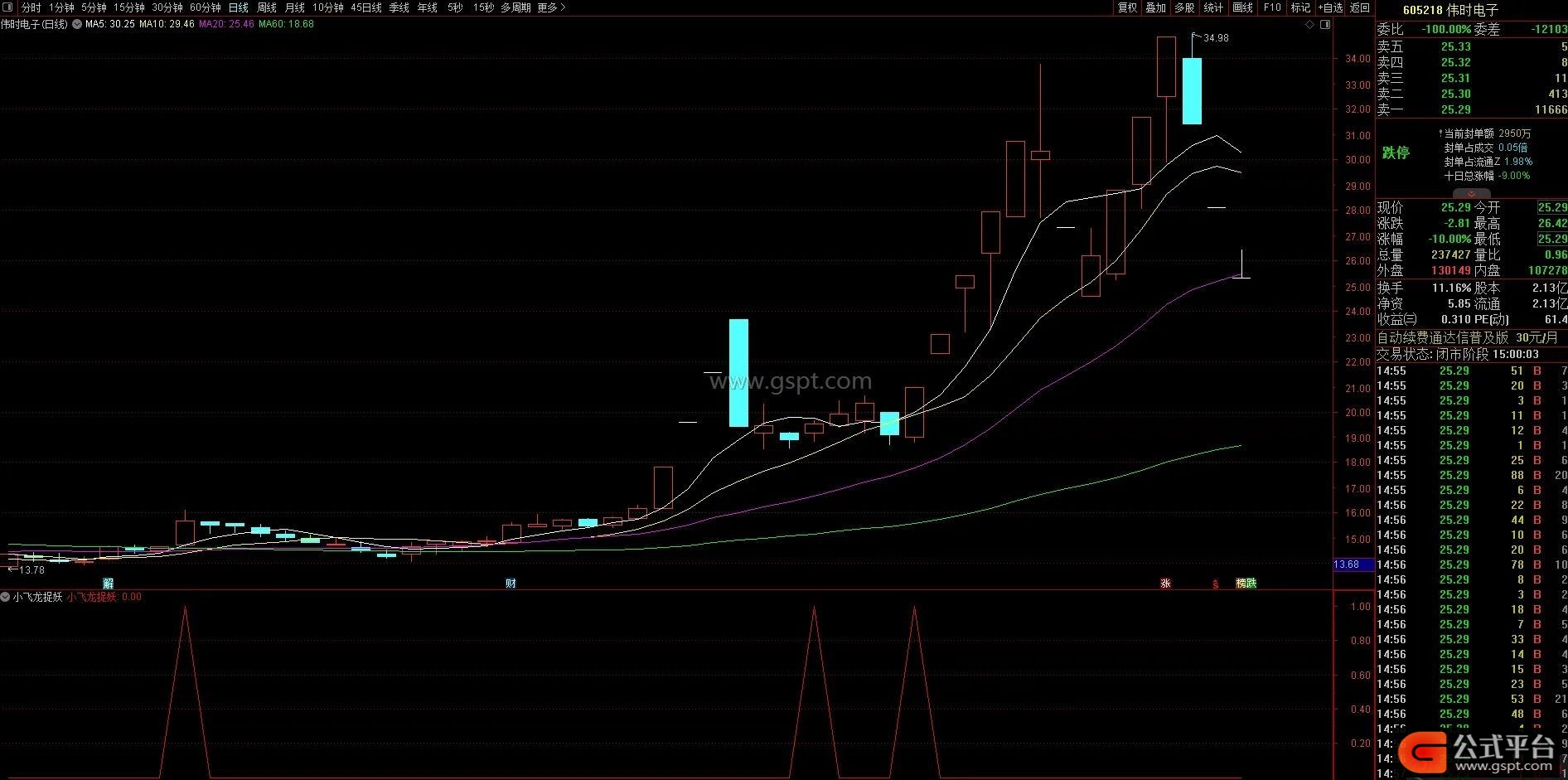Click MA5: 30.25 indicator label
The width and height of the screenshot is (1568, 780).
(x=109, y=24)
